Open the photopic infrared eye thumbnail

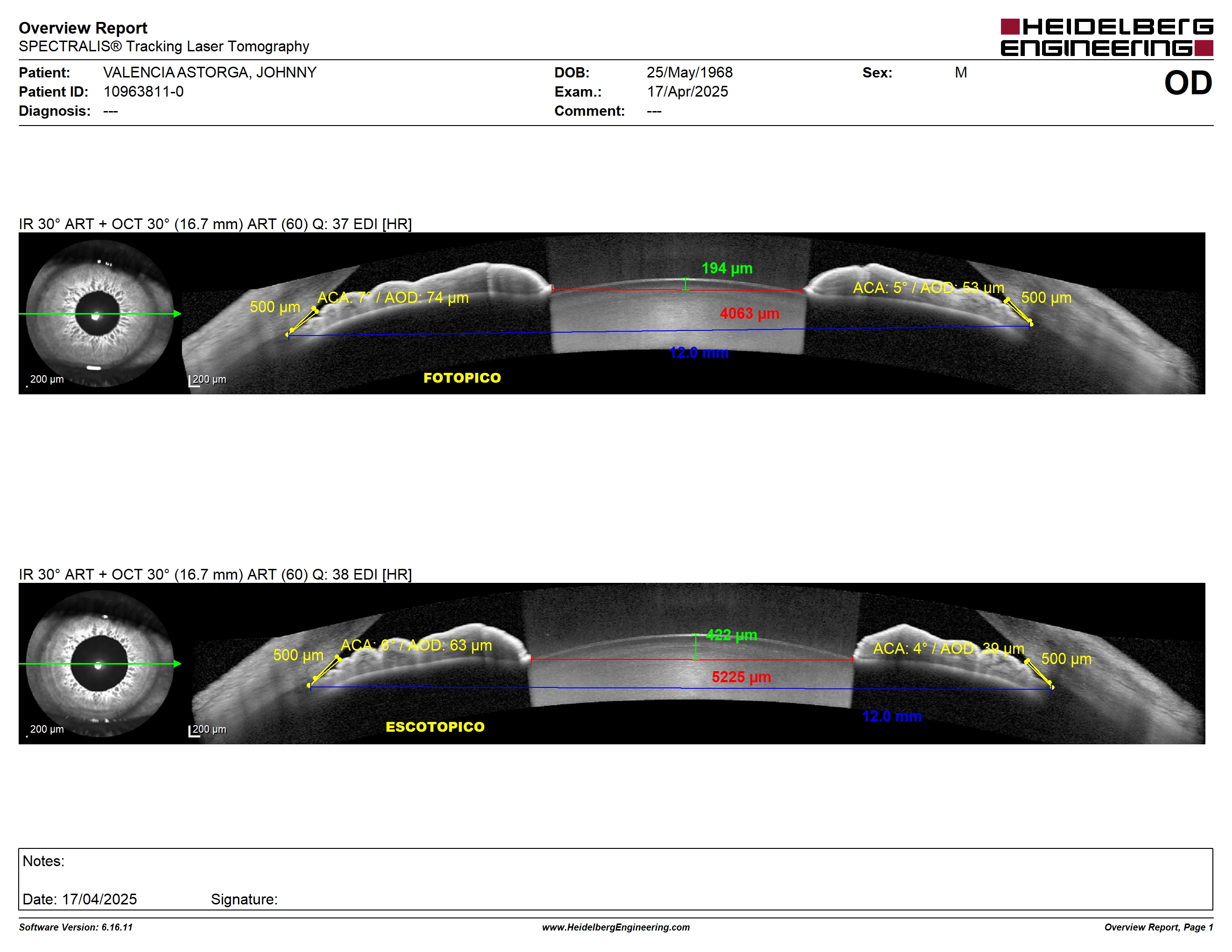[100, 313]
